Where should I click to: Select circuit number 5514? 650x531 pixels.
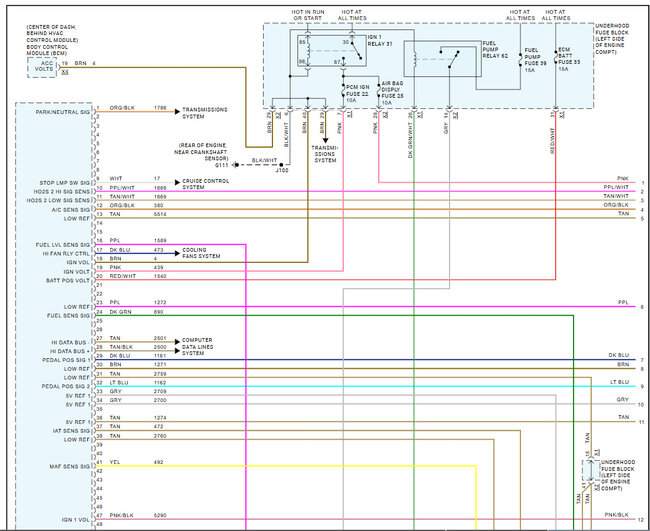click(160, 214)
